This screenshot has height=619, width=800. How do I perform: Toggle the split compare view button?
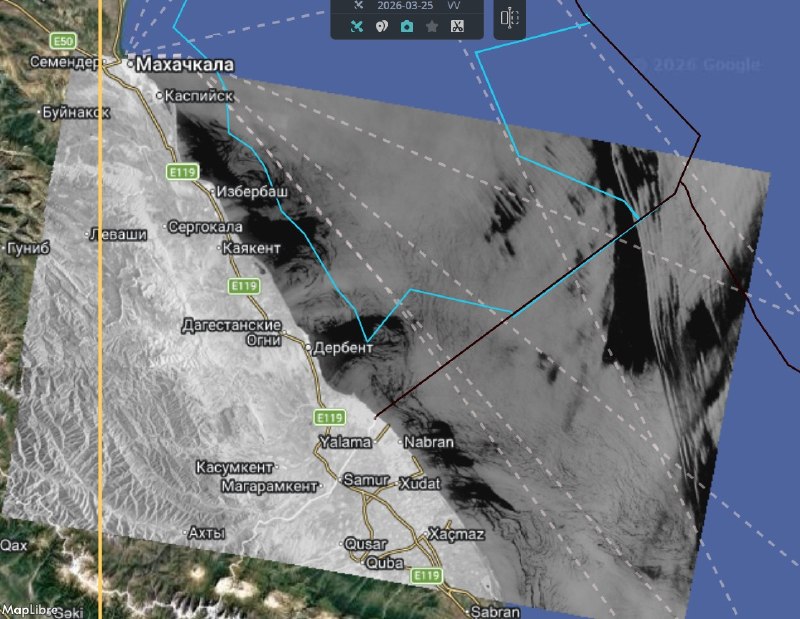[509, 18]
